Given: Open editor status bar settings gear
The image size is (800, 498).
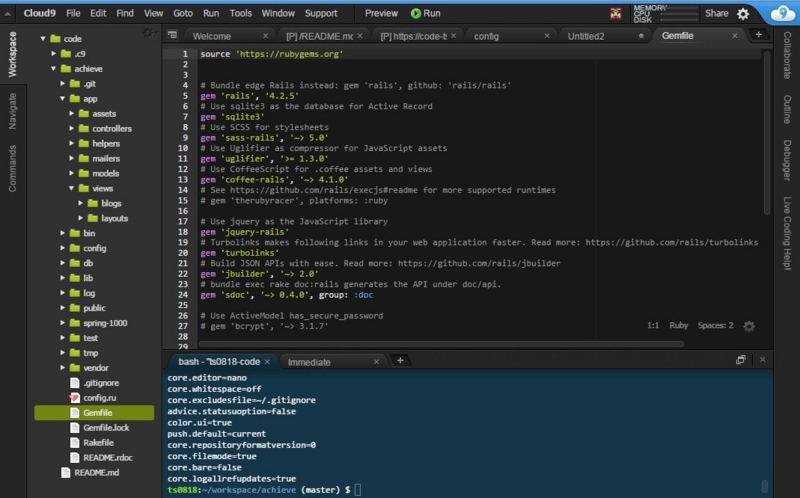Looking at the screenshot, I should click(749, 326).
